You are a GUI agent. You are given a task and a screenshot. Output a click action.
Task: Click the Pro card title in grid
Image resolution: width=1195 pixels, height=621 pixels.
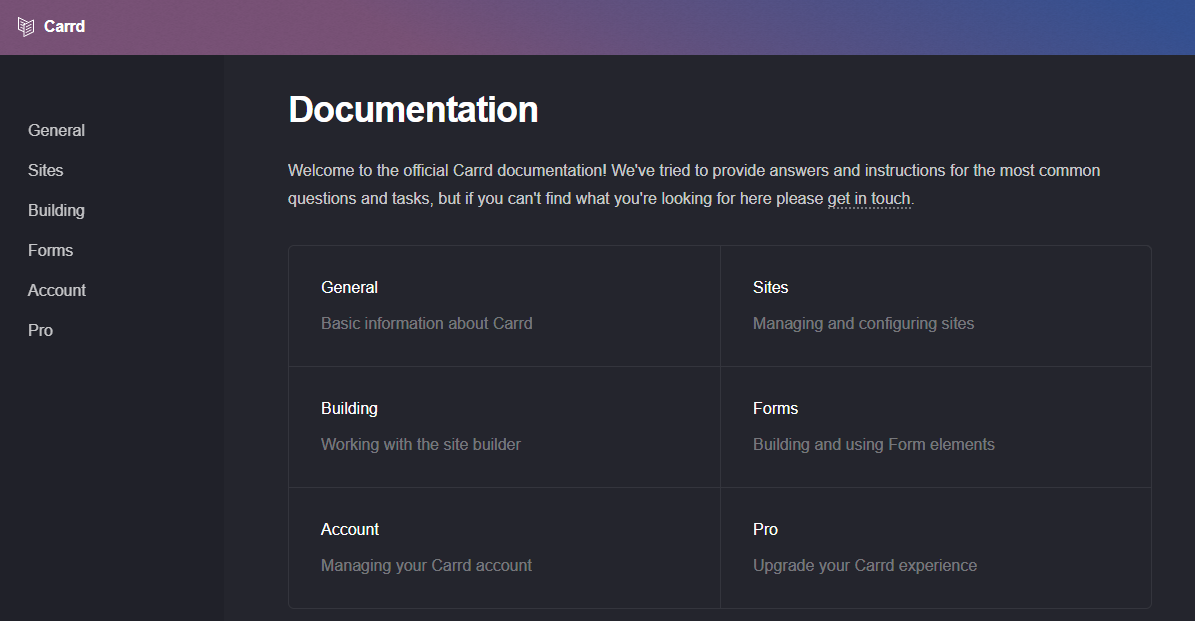coord(765,529)
